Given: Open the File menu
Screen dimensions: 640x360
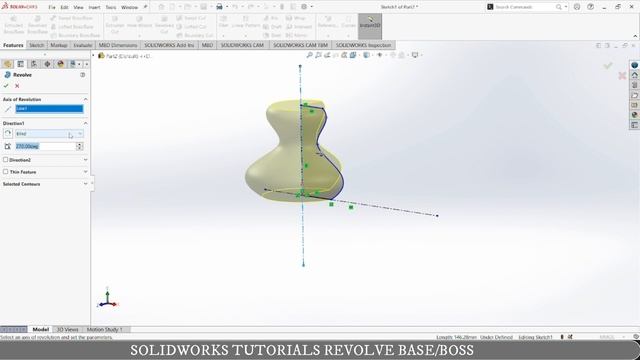Looking at the screenshot, I should tap(52, 7).
